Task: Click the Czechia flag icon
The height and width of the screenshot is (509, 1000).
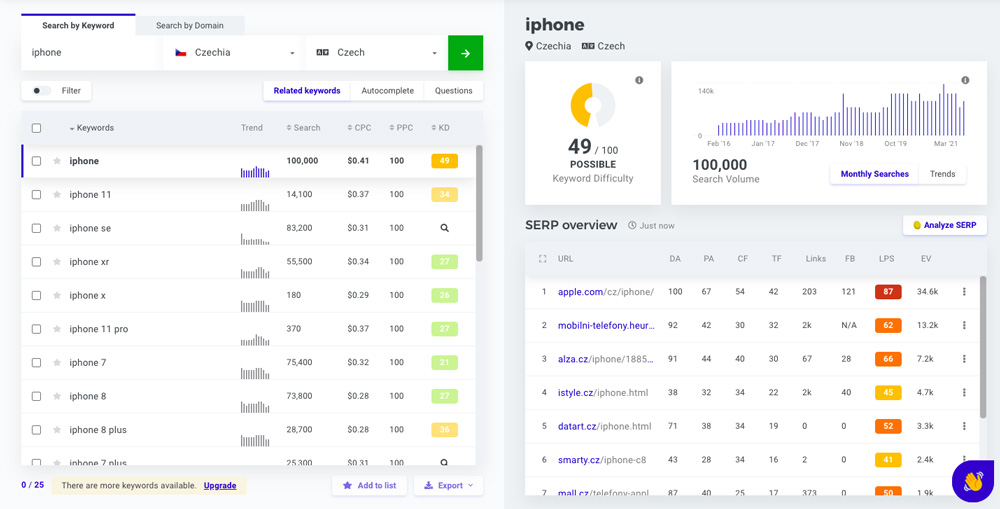Action: [x=180, y=53]
